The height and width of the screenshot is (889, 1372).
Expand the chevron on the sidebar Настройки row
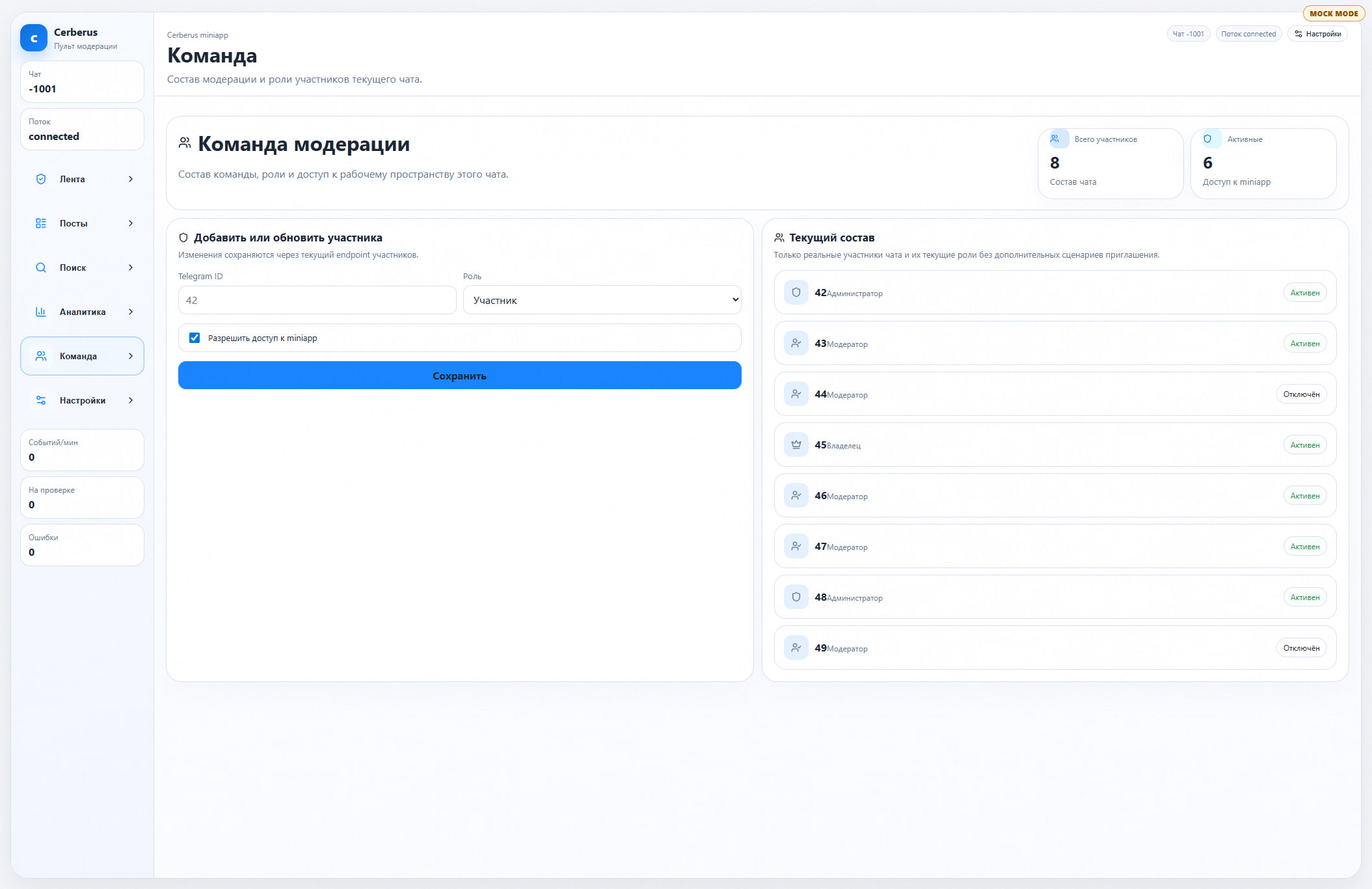[131, 400]
